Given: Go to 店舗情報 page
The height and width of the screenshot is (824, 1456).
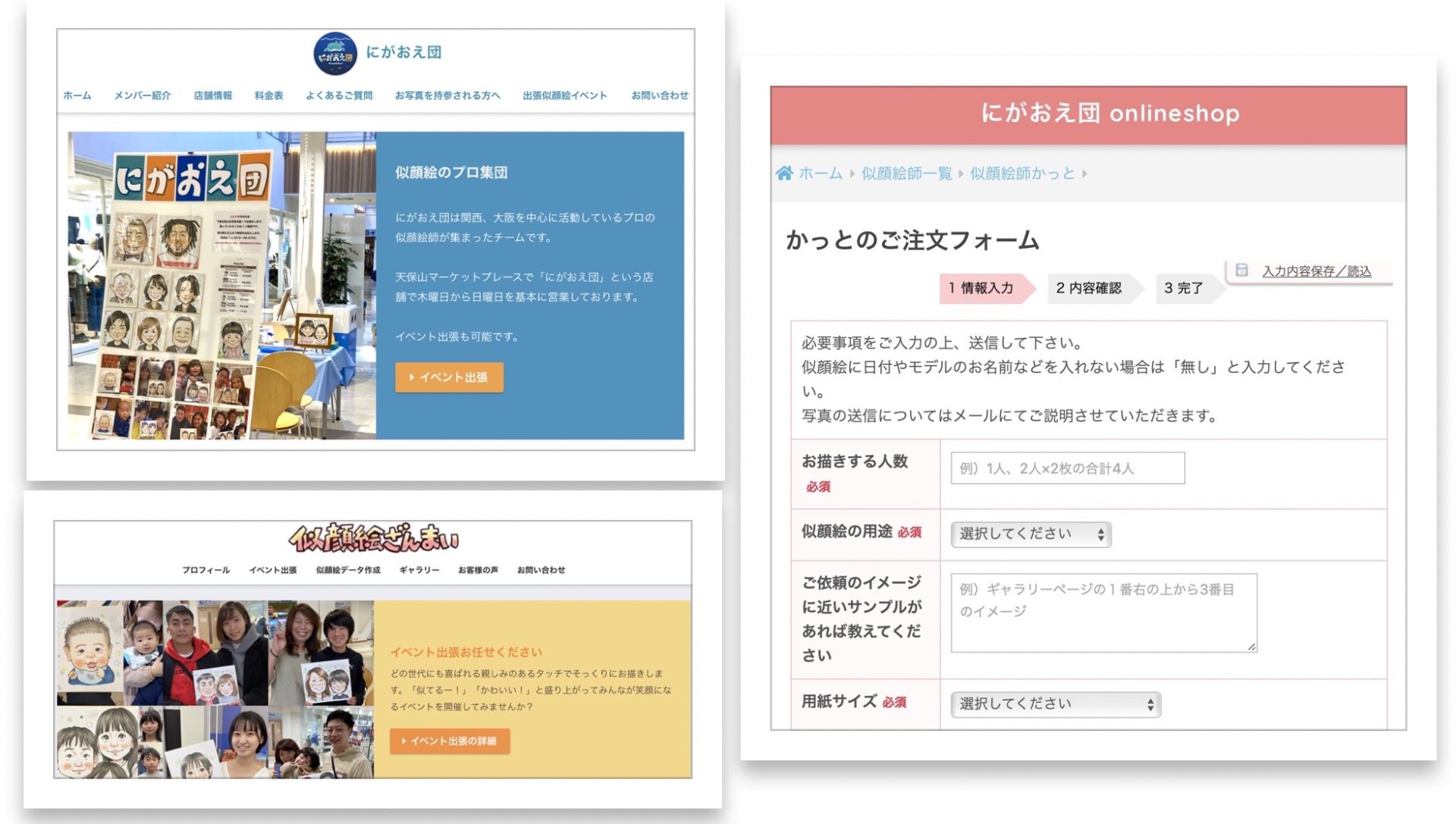Looking at the screenshot, I should click(212, 96).
